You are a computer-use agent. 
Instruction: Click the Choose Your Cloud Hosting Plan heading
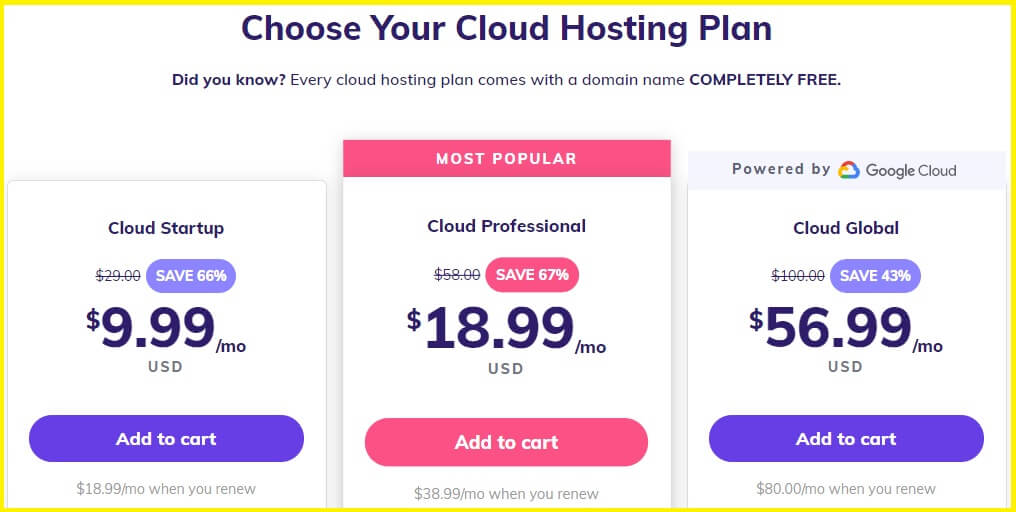(507, 28)
